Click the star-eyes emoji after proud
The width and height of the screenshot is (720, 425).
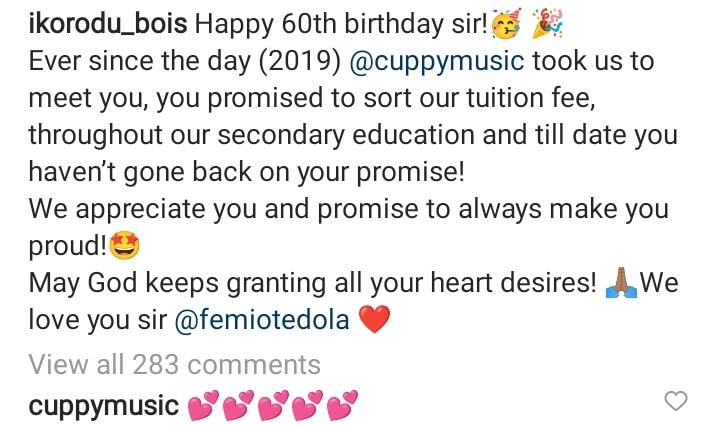coord(124,245)
